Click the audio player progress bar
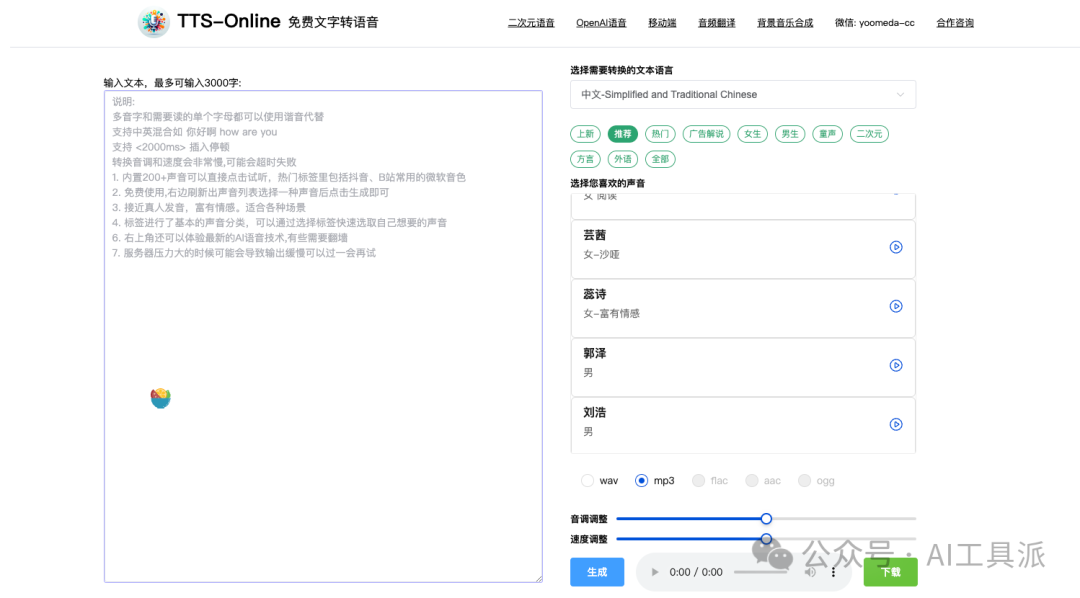The height and width of the screenshot is (598, 1080). click(x=761, y=572)
